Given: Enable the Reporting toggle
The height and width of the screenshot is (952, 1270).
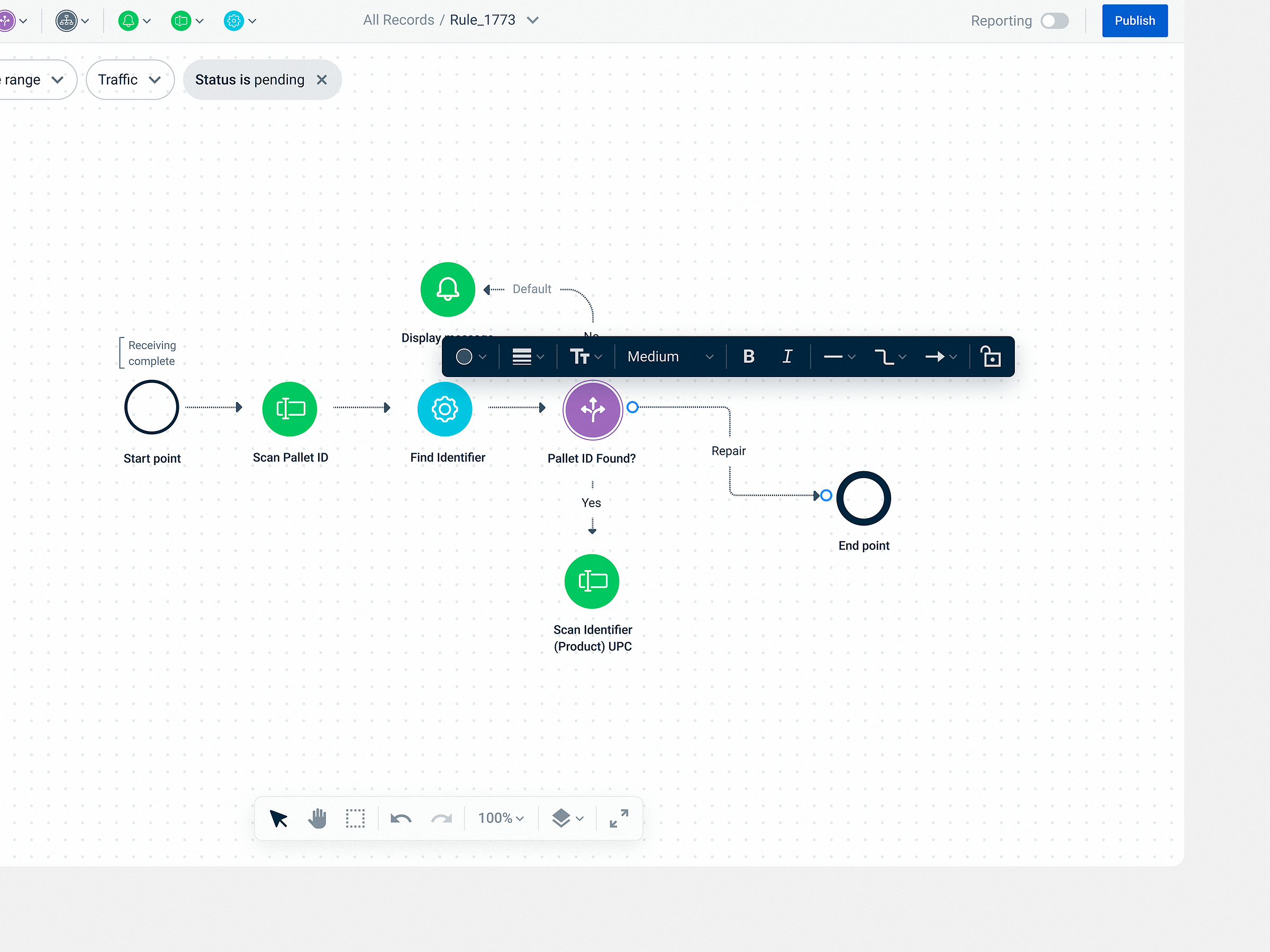Looking at the screenshot, I should [1054, 21].
